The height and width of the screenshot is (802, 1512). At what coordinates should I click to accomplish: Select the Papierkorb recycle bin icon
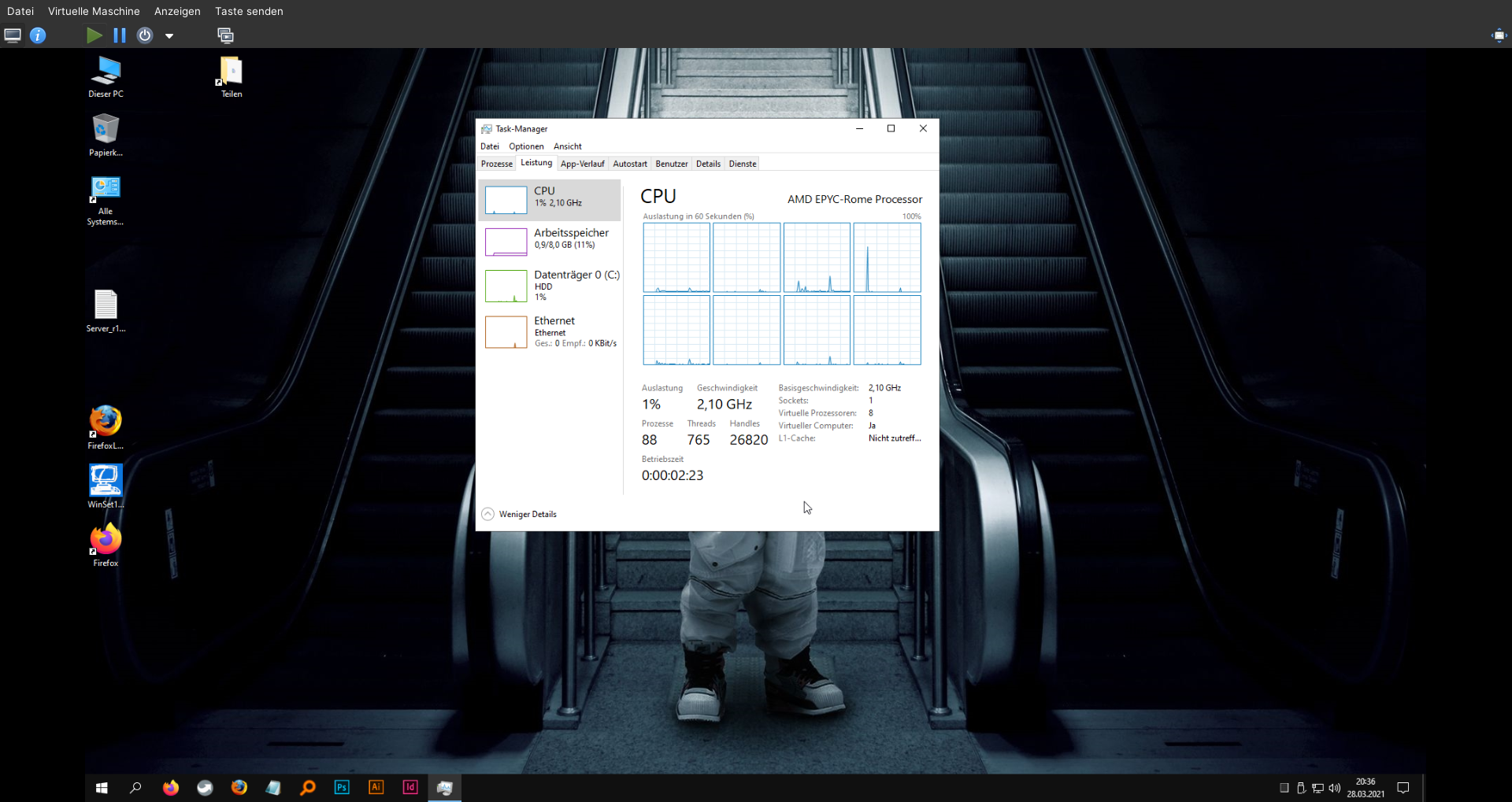pos(106,135)
